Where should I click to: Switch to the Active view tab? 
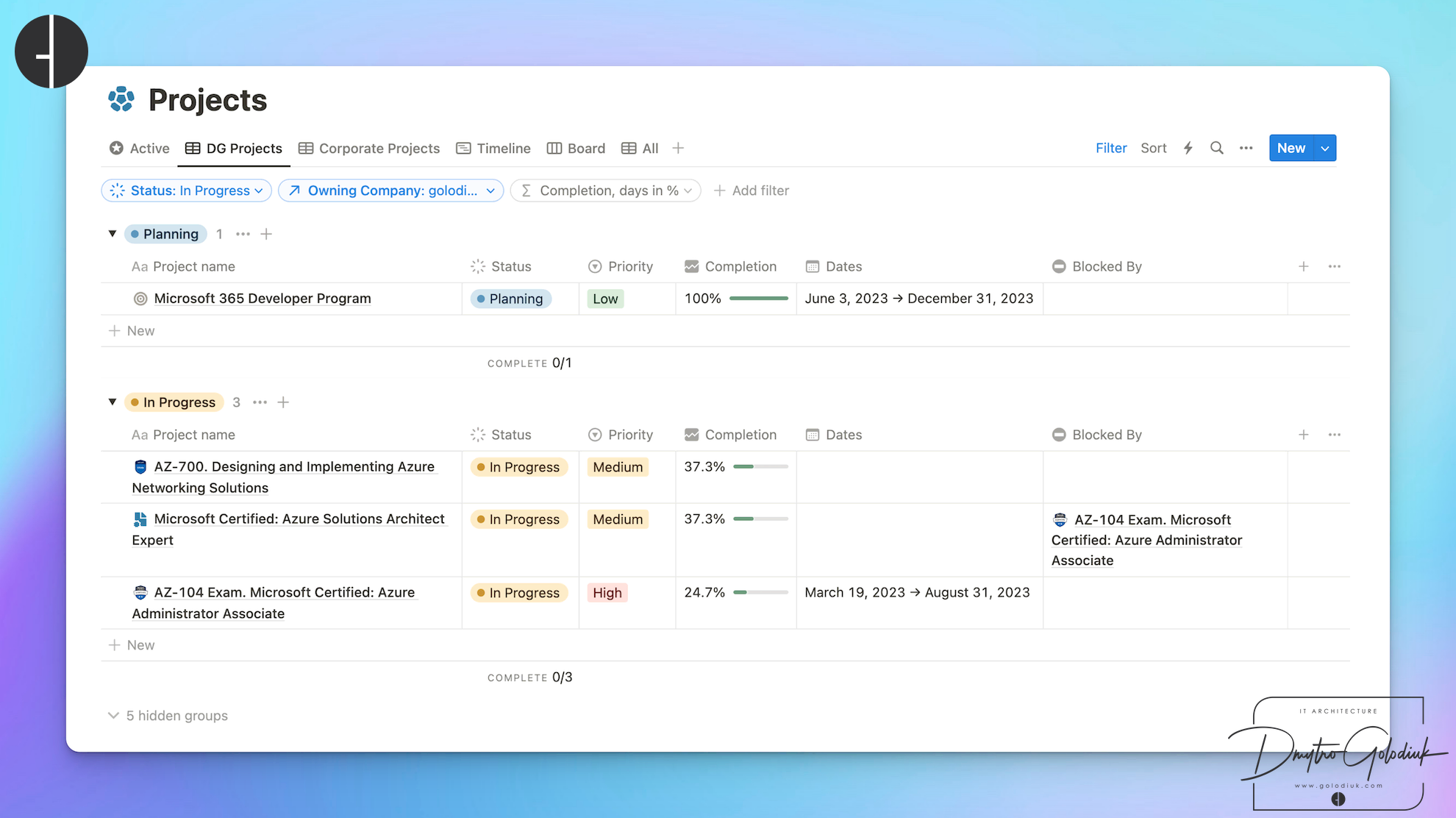tap(139, 148)
